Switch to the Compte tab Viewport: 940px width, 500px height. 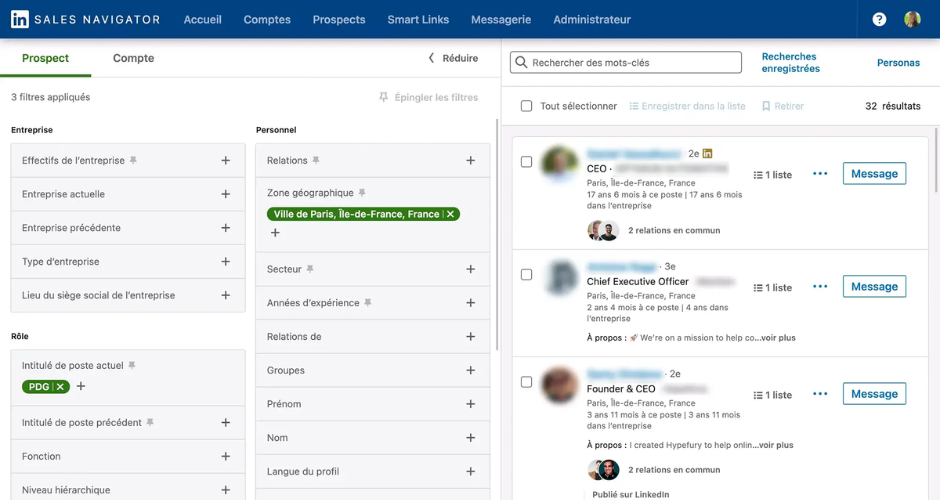click(x=133, y=58)
